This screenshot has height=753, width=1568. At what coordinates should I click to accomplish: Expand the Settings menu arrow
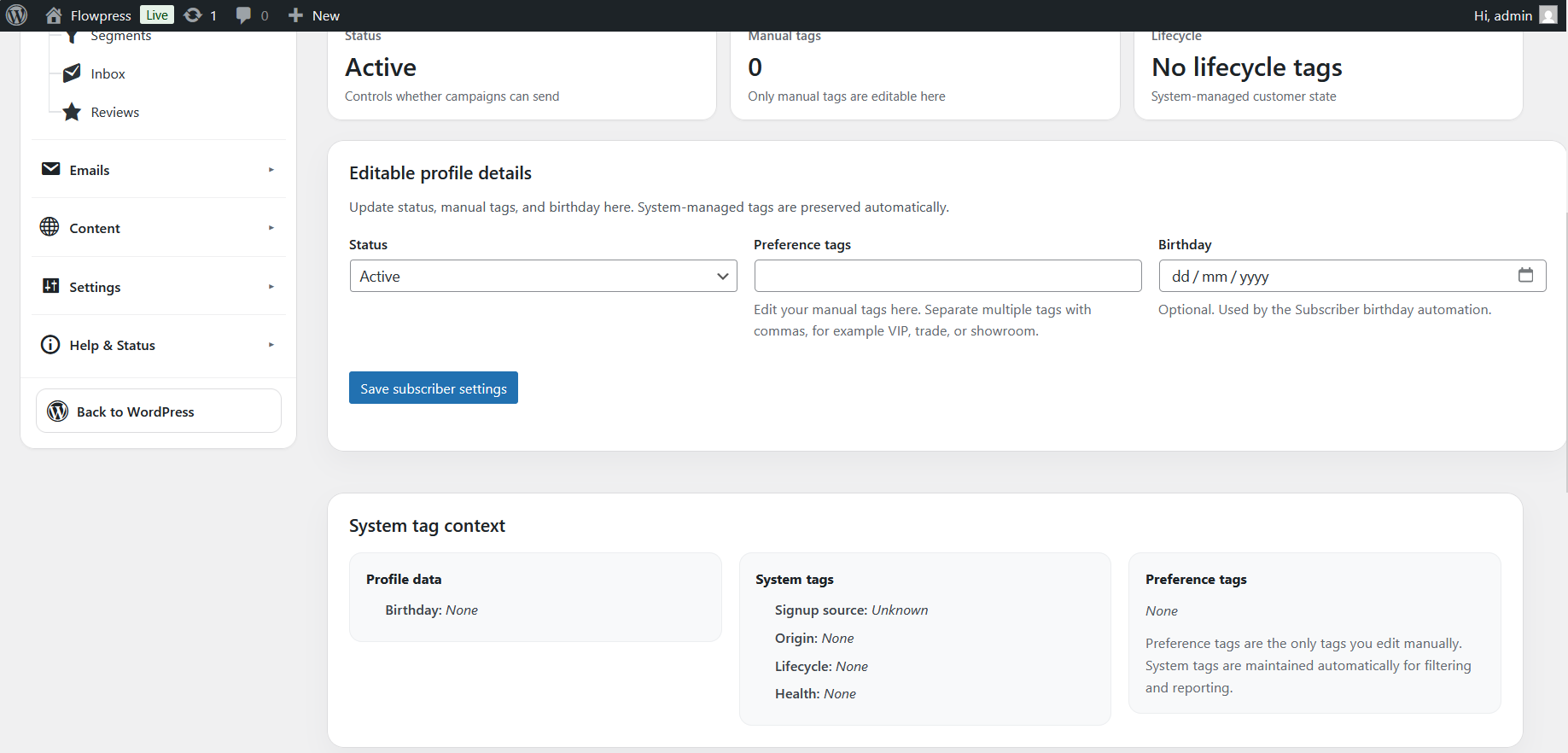[271, 287]
